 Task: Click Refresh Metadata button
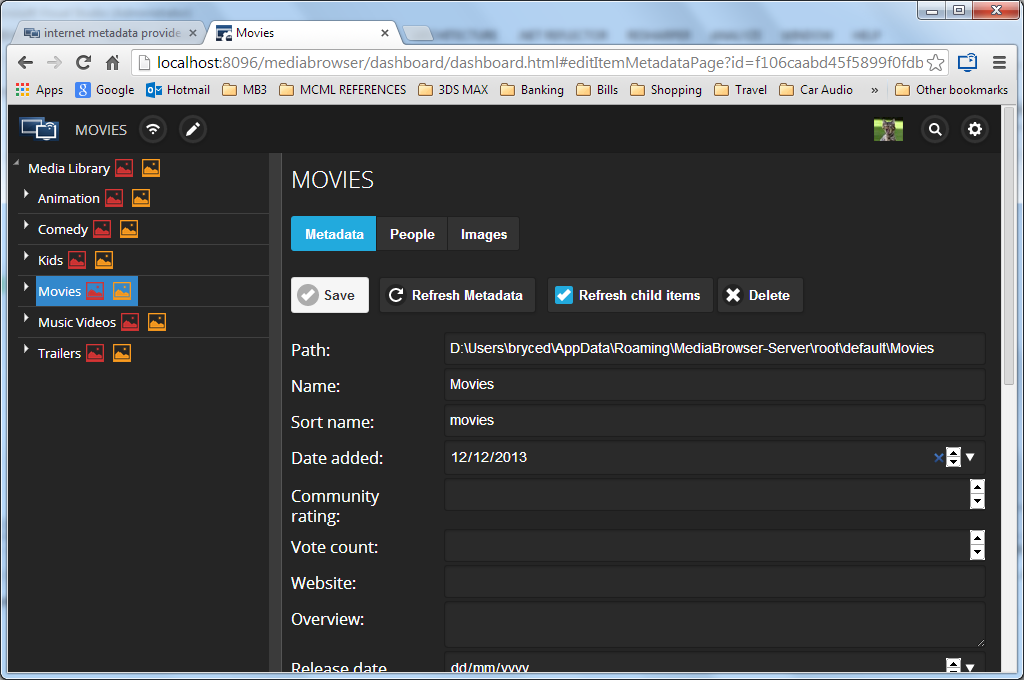(457, 295)
